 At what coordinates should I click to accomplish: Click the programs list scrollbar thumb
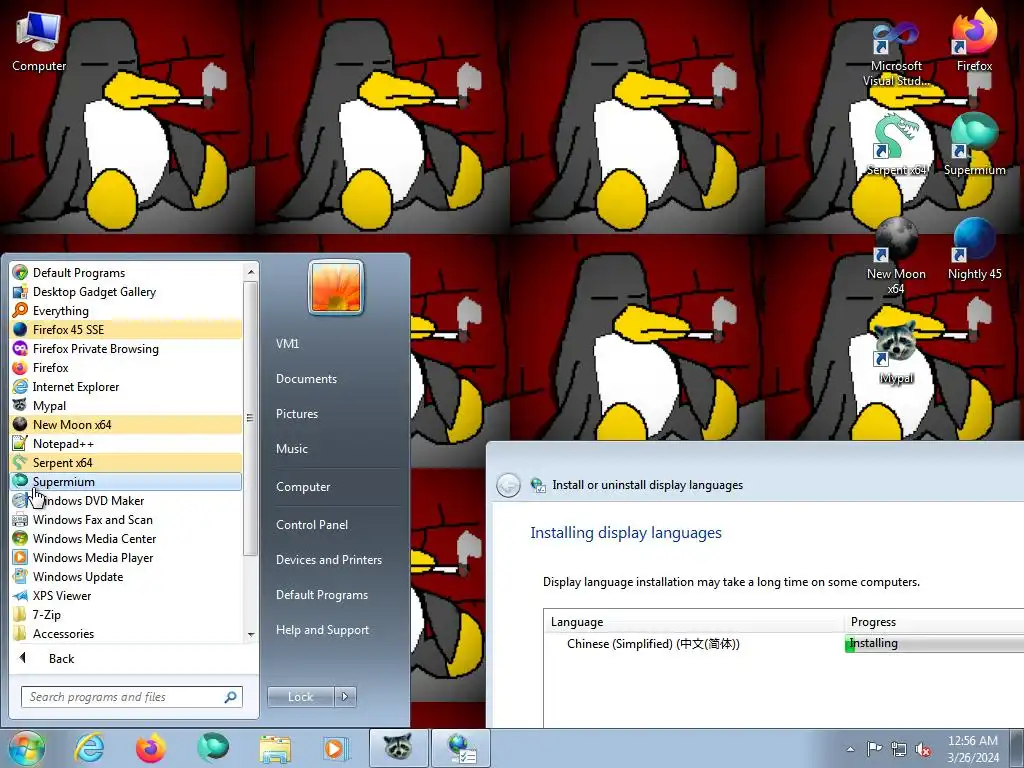(x=250, y=418)
